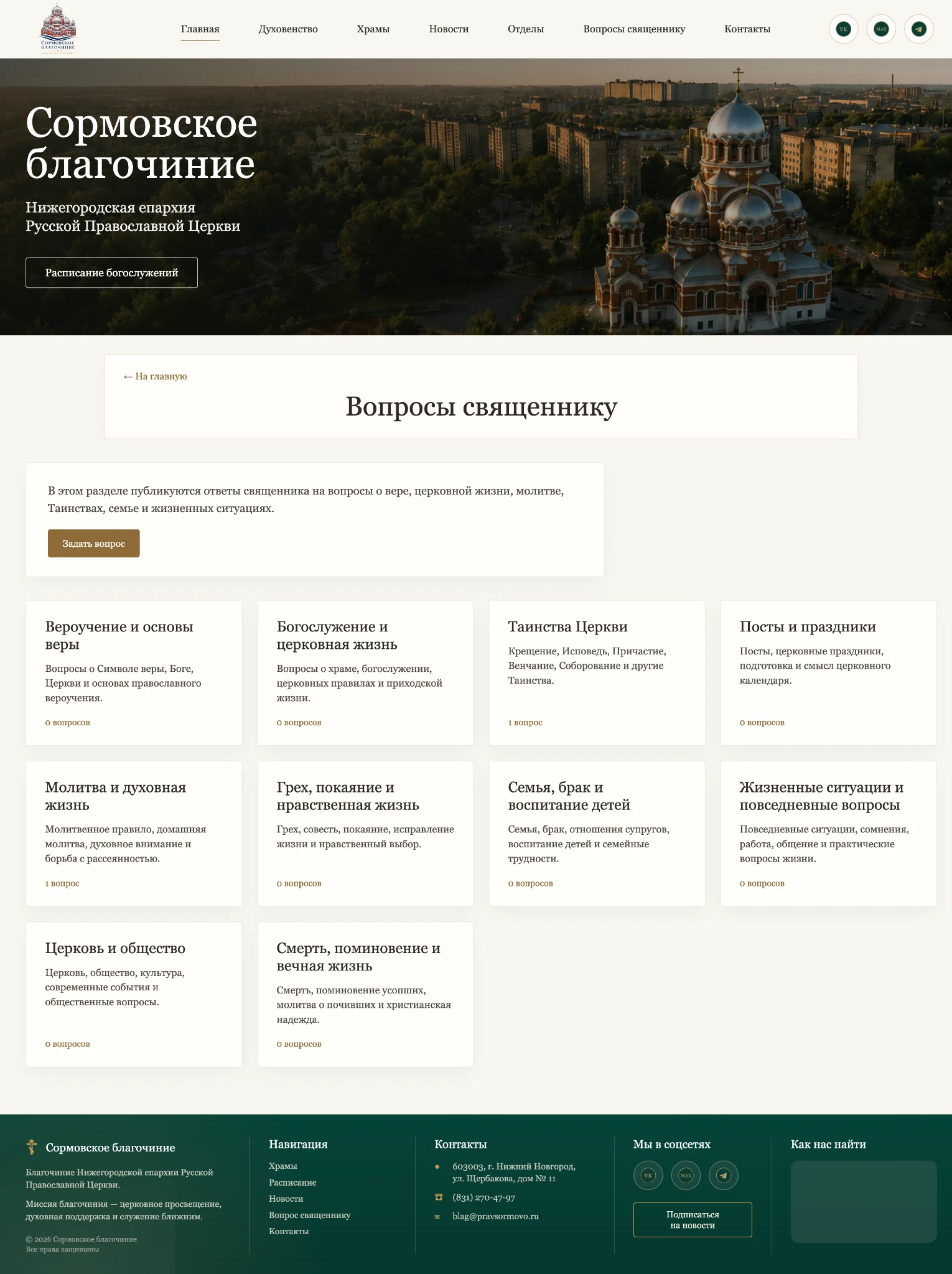The image size is (952, 1274).
Task: Open the Семья, брак и воспитание детей card
Action: tap(597, 834)
